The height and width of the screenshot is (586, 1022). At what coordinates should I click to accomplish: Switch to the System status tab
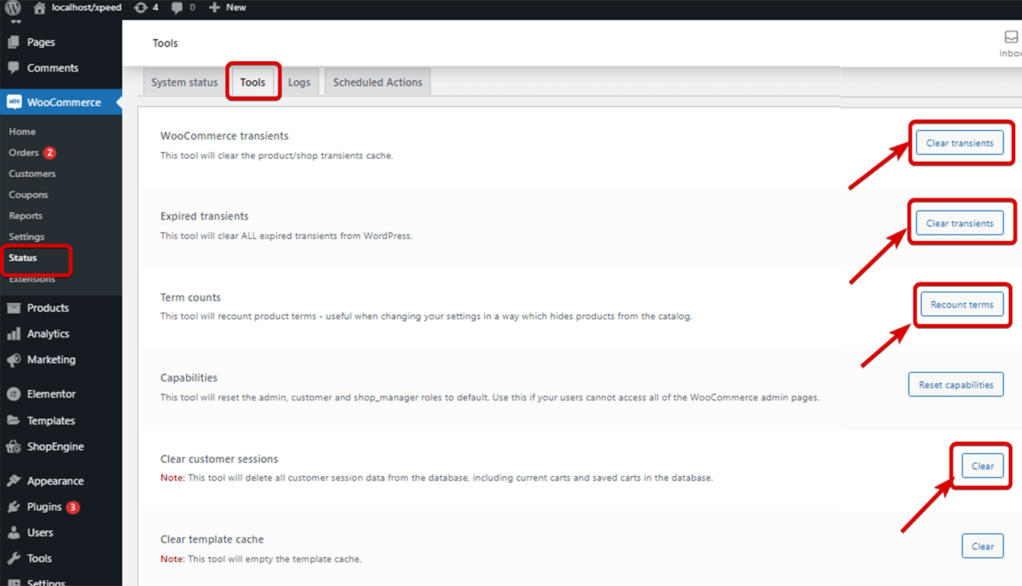coord(184,83)
